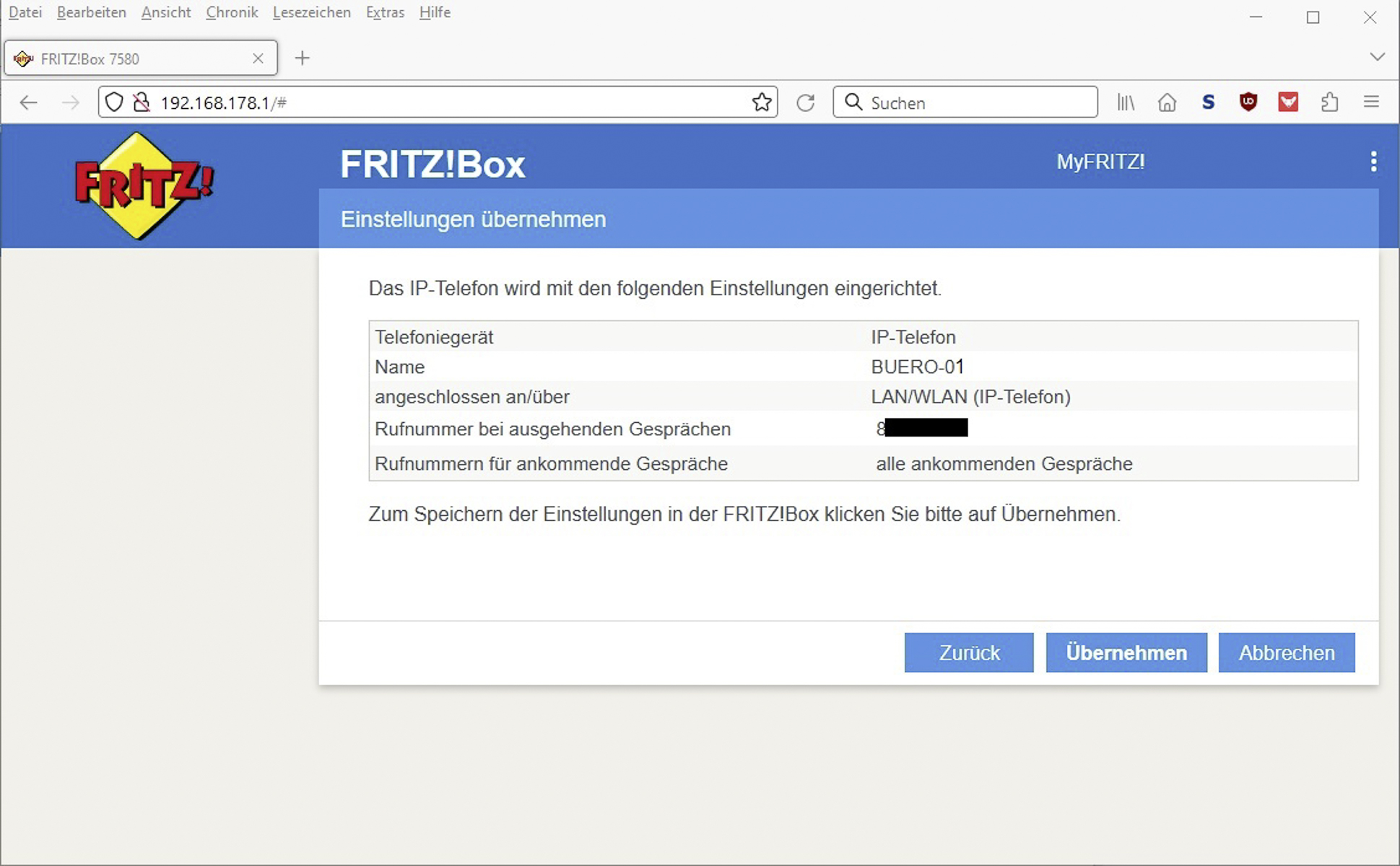Click the FRITZ! logo
Screen dimensions: 1400x866
tap(144, 185)
